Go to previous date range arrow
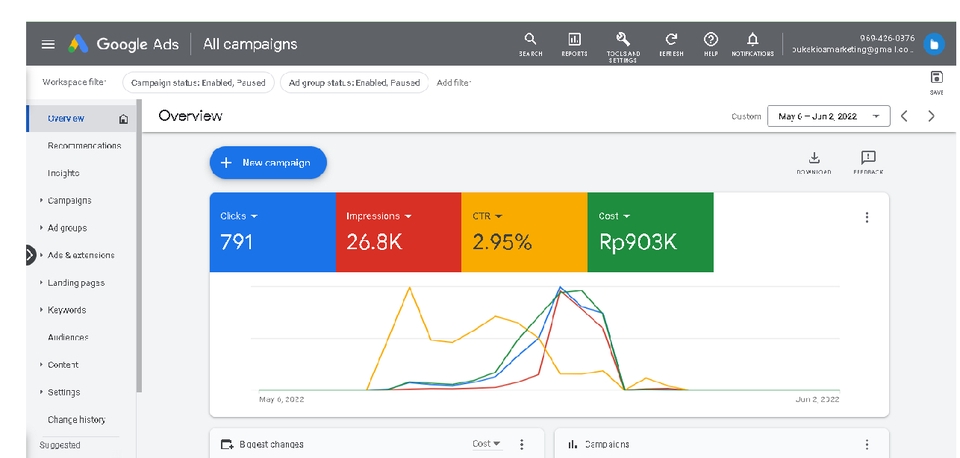Screen dimensions: 960x458 point(904,116)
